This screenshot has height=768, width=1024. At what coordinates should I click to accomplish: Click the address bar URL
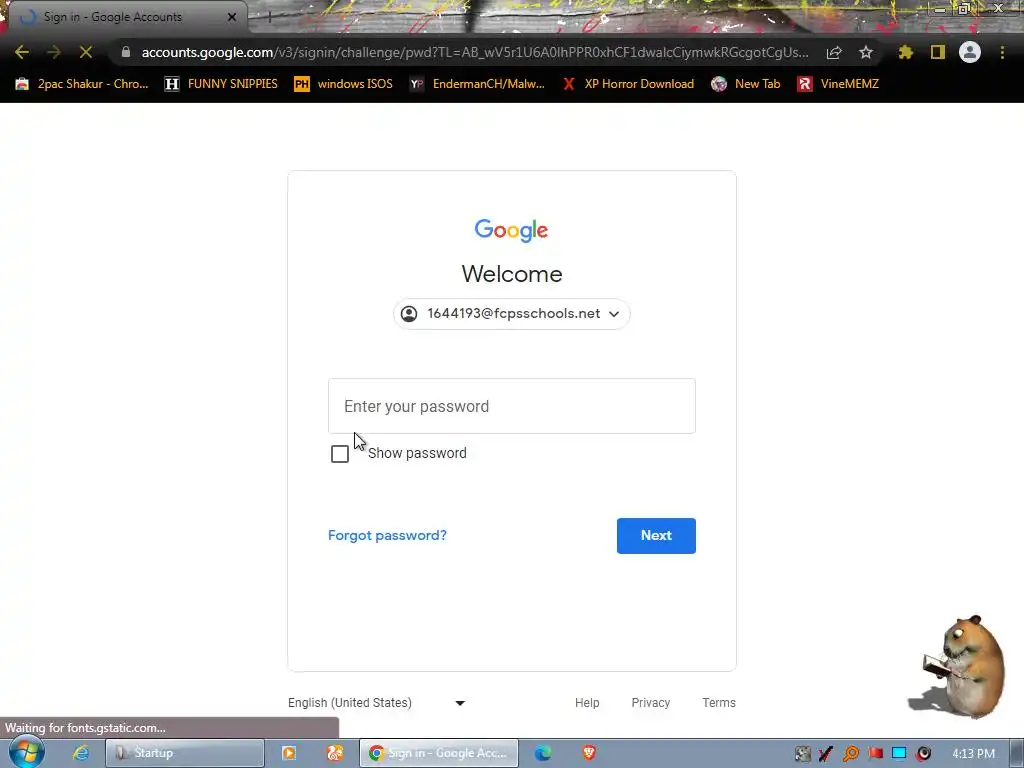coord(475,52)
